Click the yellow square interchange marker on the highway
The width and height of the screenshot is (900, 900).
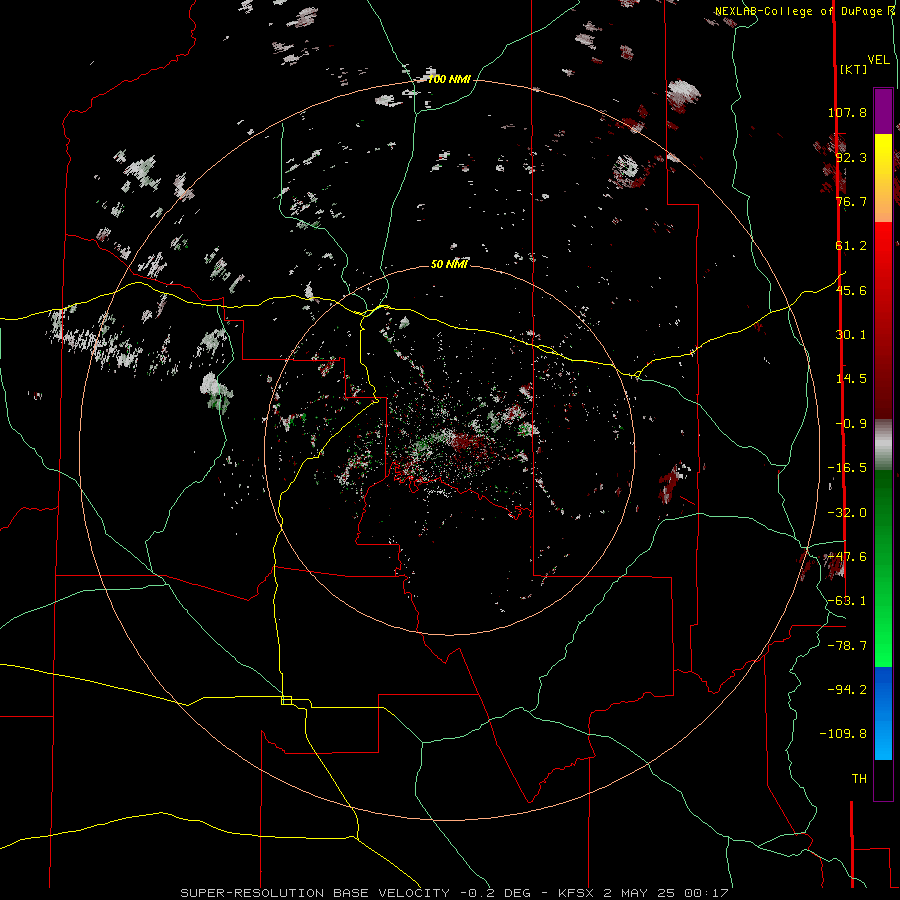pyautogui.click(x=286, y=700)
